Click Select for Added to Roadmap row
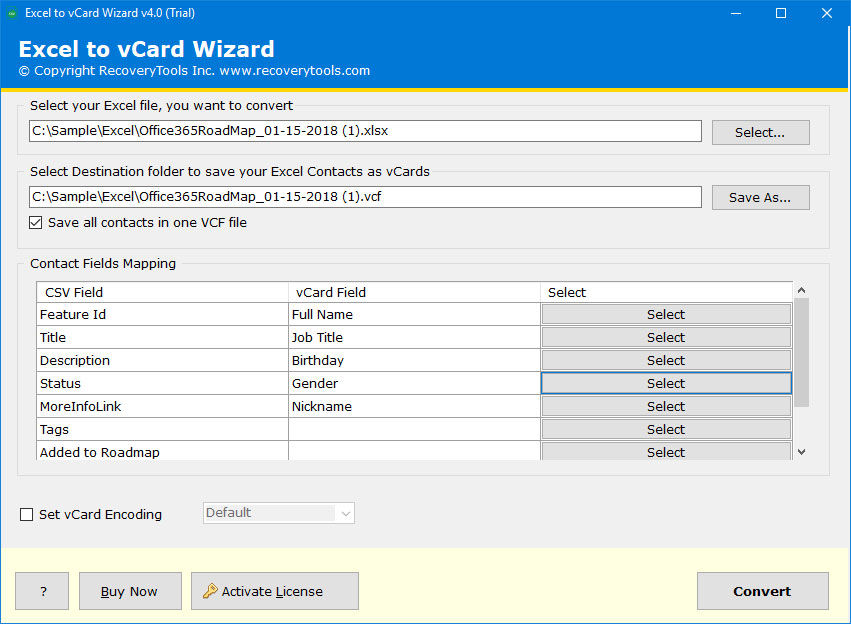Screen dimensions: 851x624 click(665, 452)
